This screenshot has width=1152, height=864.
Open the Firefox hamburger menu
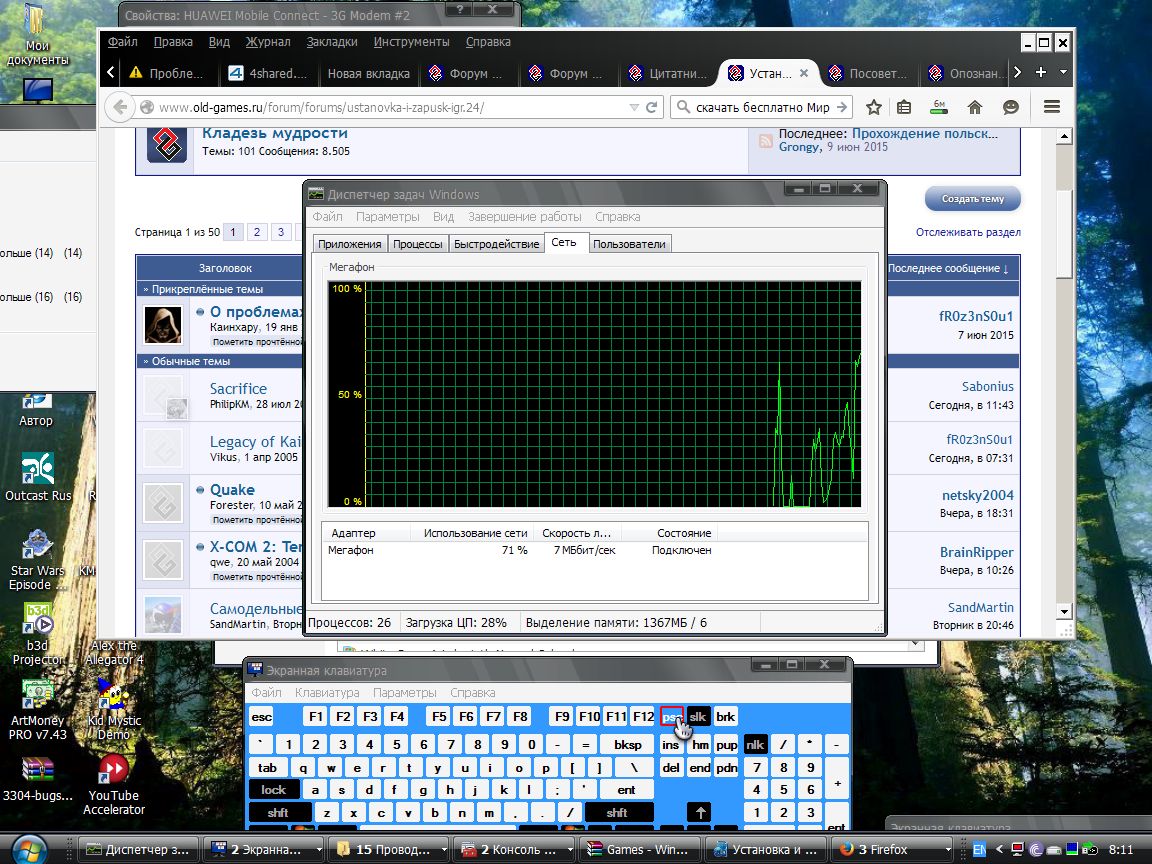click(x=1051, y=107)
